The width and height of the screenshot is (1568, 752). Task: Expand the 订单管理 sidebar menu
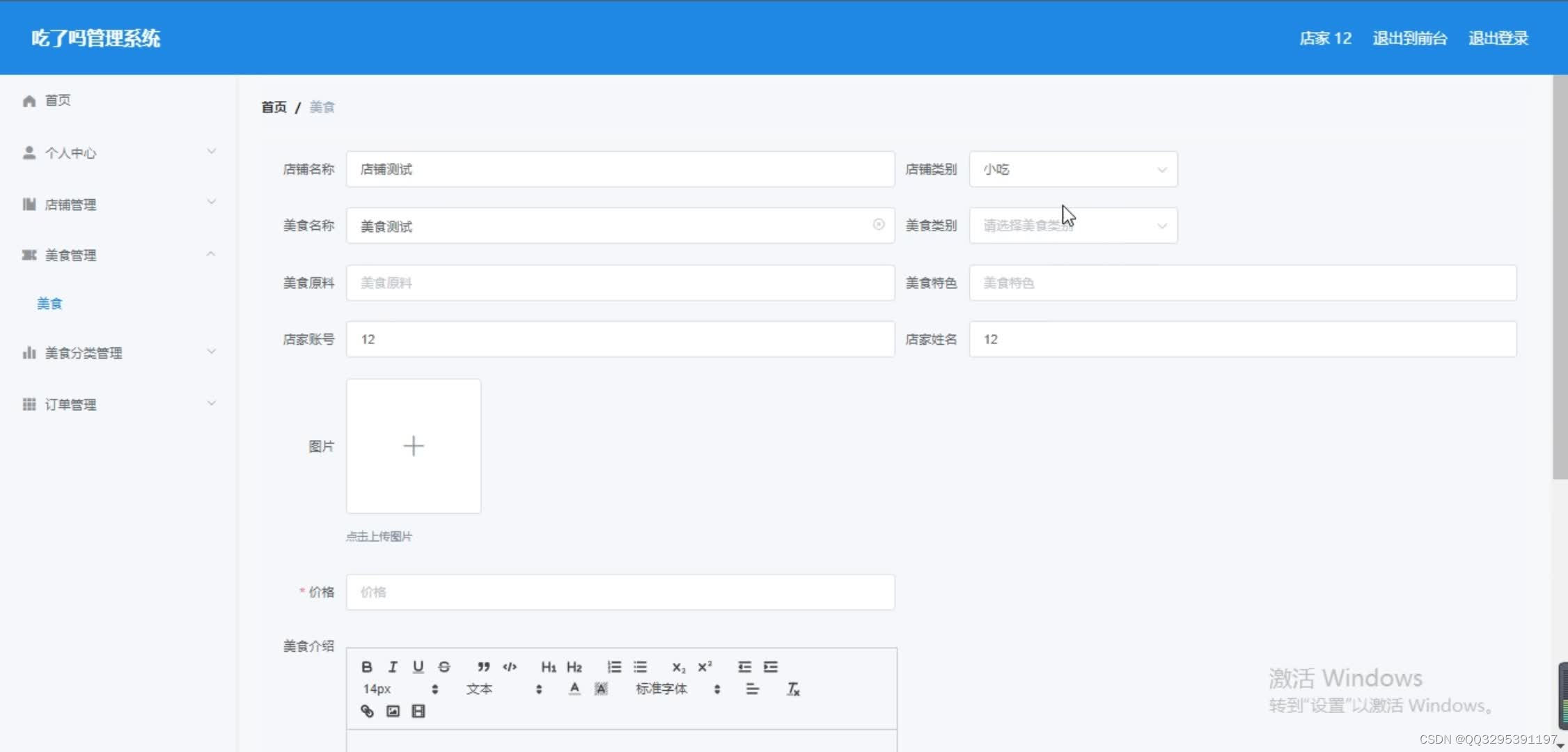pos(118,405)
